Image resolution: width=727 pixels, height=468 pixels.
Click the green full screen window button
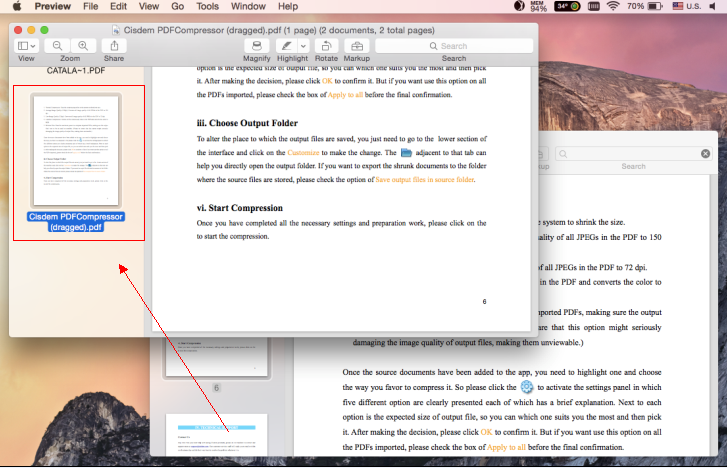(45, 30)
